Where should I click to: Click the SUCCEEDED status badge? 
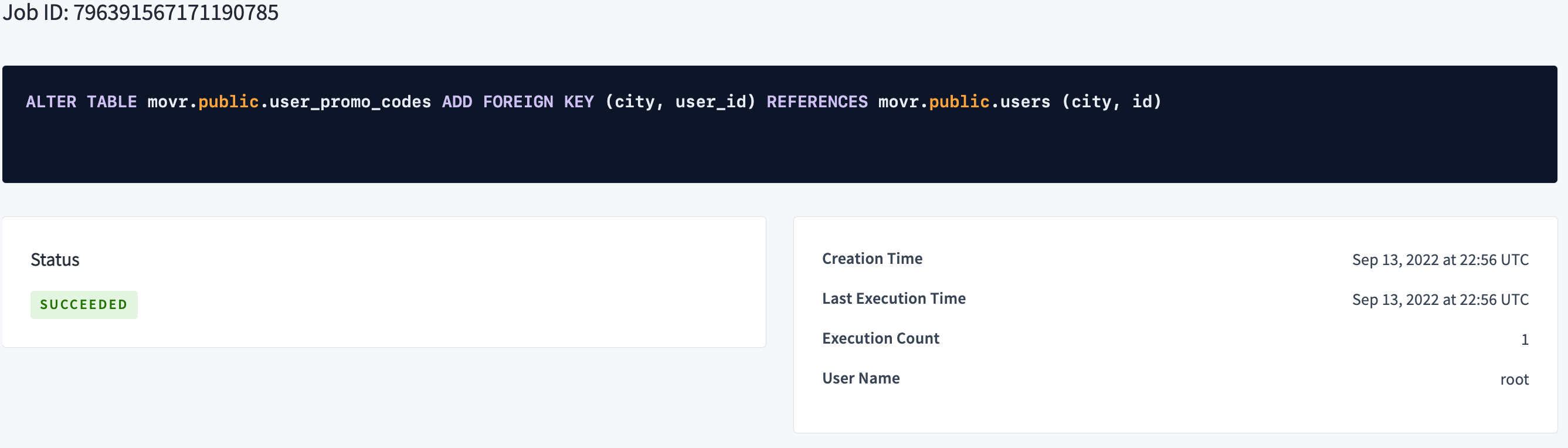(84, 304)
